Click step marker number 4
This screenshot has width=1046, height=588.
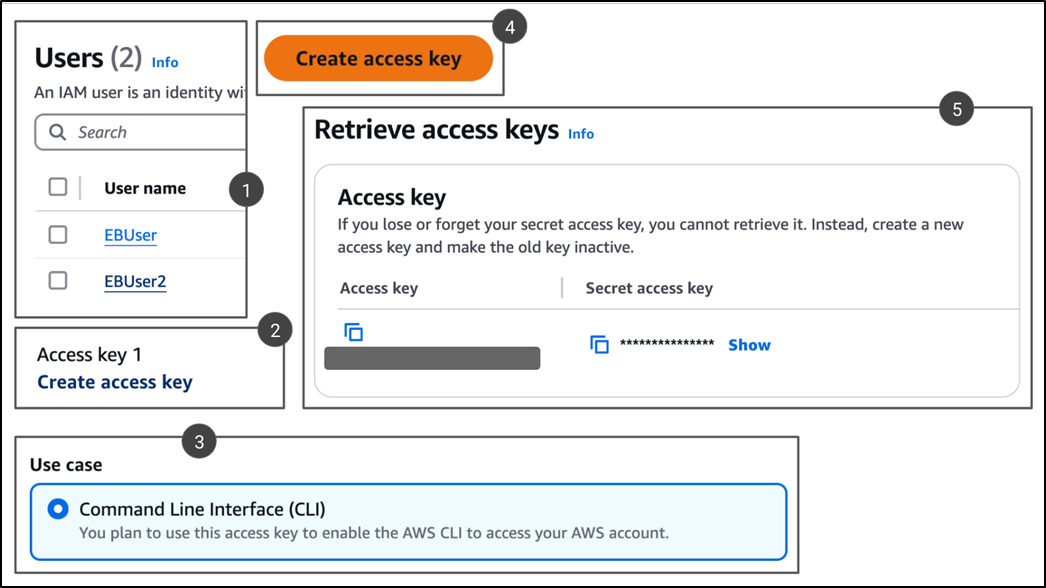click(510, 27)
